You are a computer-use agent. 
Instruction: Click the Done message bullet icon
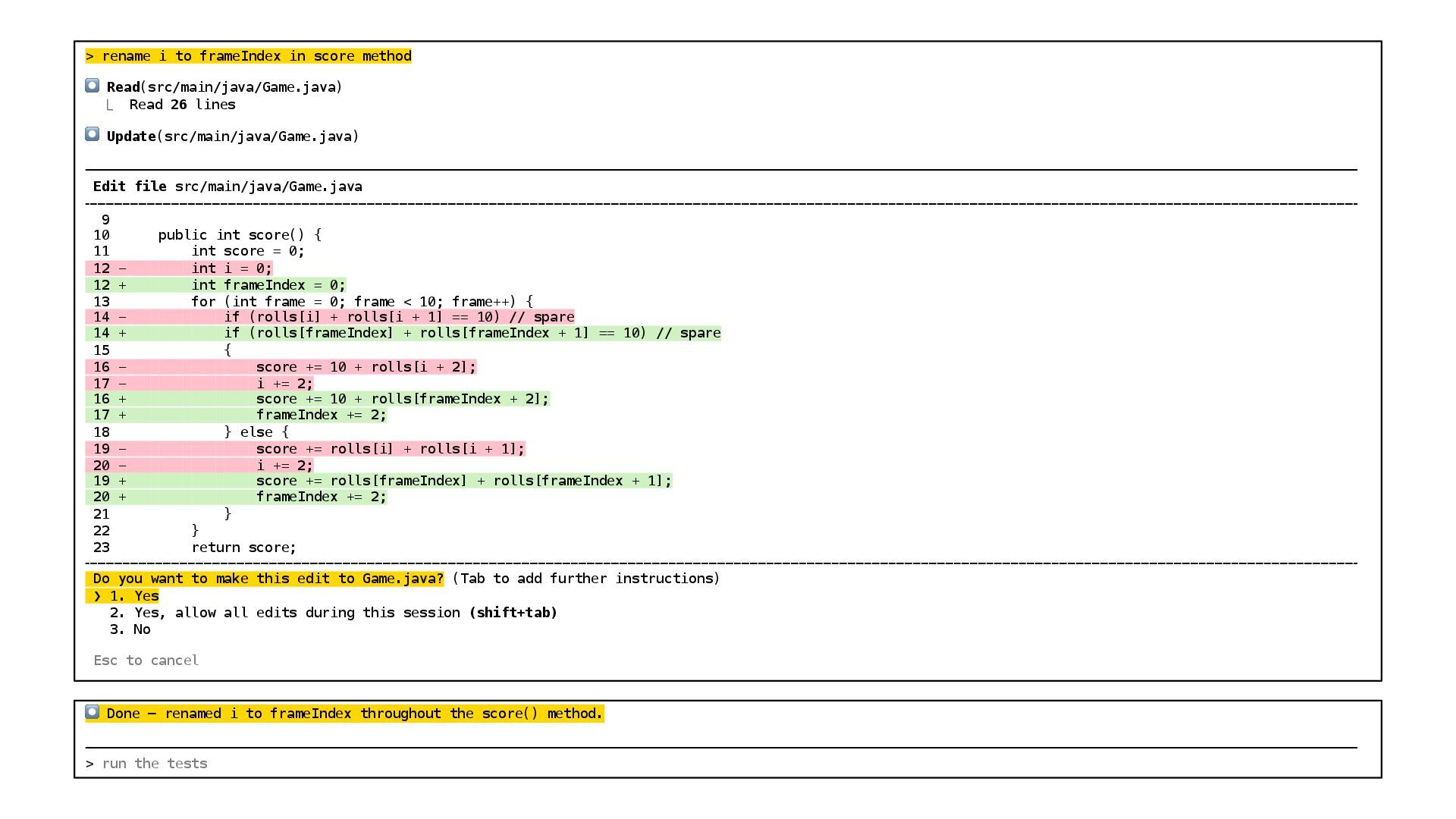(93, 712)
